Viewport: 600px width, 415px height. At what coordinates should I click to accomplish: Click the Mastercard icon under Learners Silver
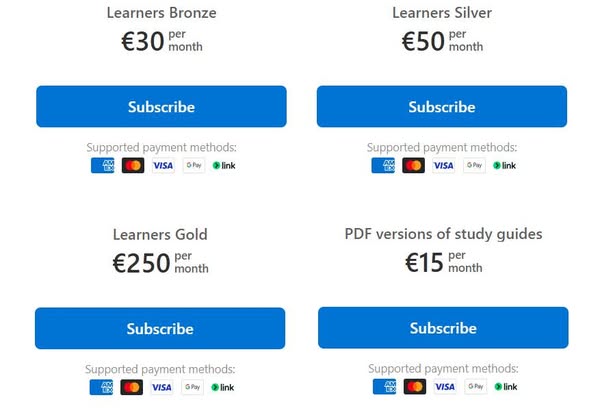tap(414, 165)
